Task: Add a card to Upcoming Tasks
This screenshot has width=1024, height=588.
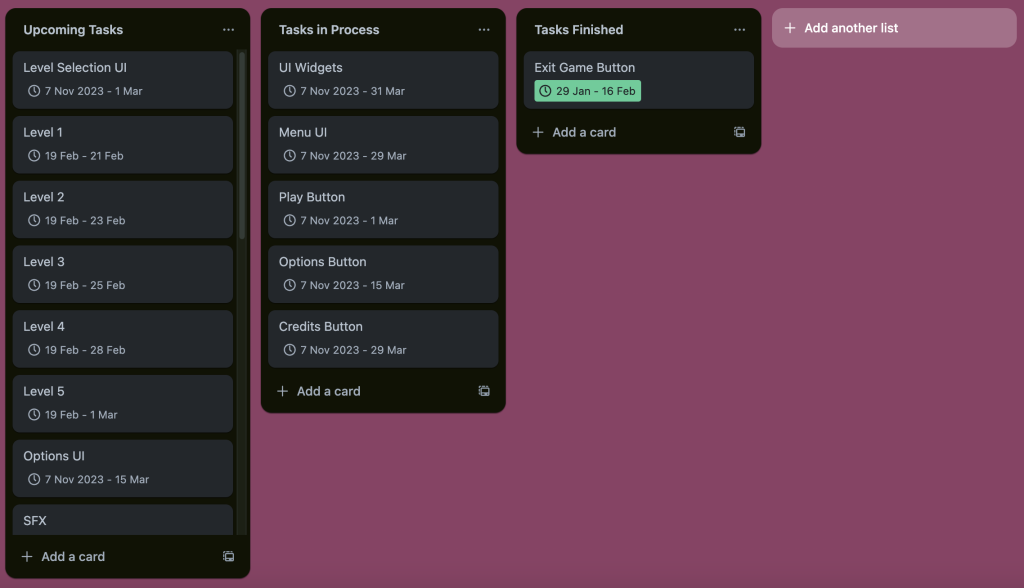Action: coord(73,557)
